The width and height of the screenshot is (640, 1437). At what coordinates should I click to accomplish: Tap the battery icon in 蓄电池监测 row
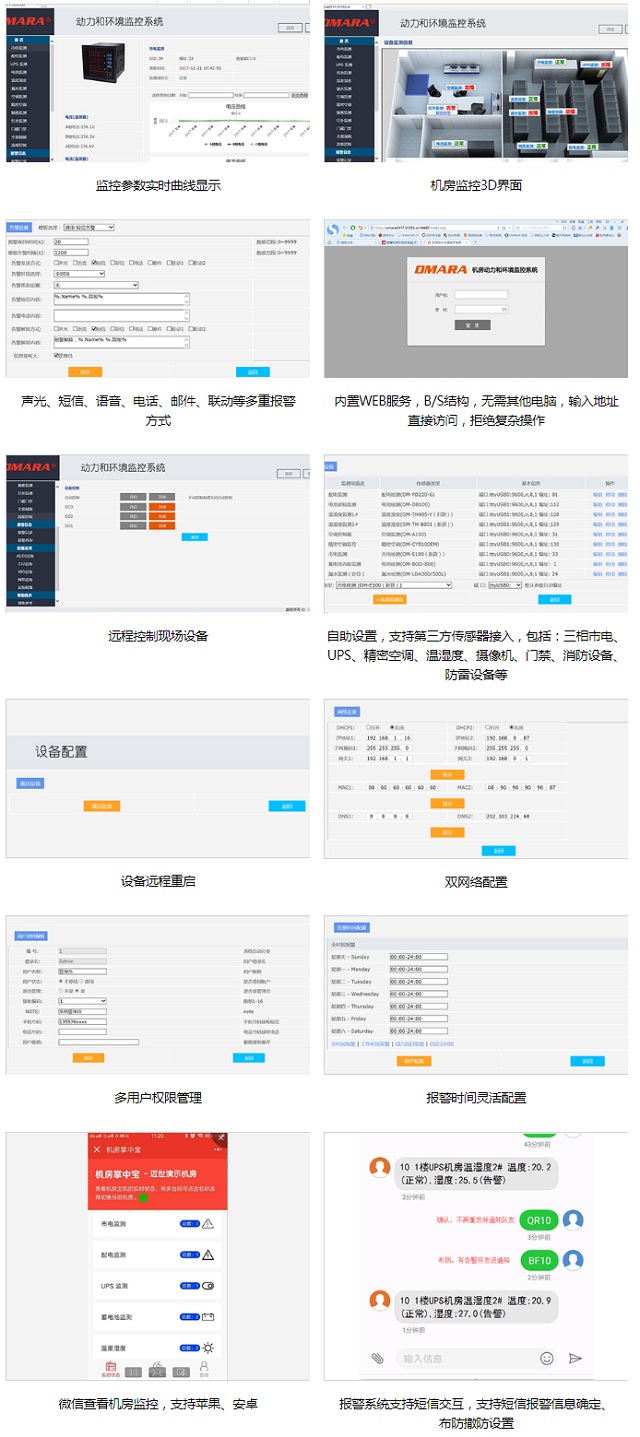208,1317
